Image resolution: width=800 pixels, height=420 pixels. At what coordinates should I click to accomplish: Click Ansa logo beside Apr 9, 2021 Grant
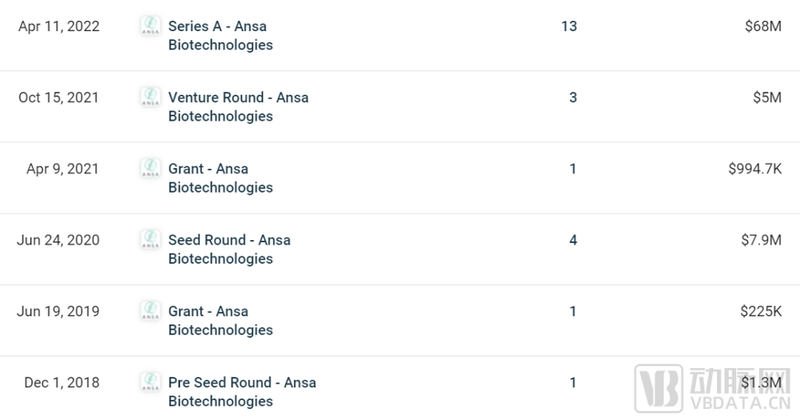pyautogui.click(x=150, y=169)
